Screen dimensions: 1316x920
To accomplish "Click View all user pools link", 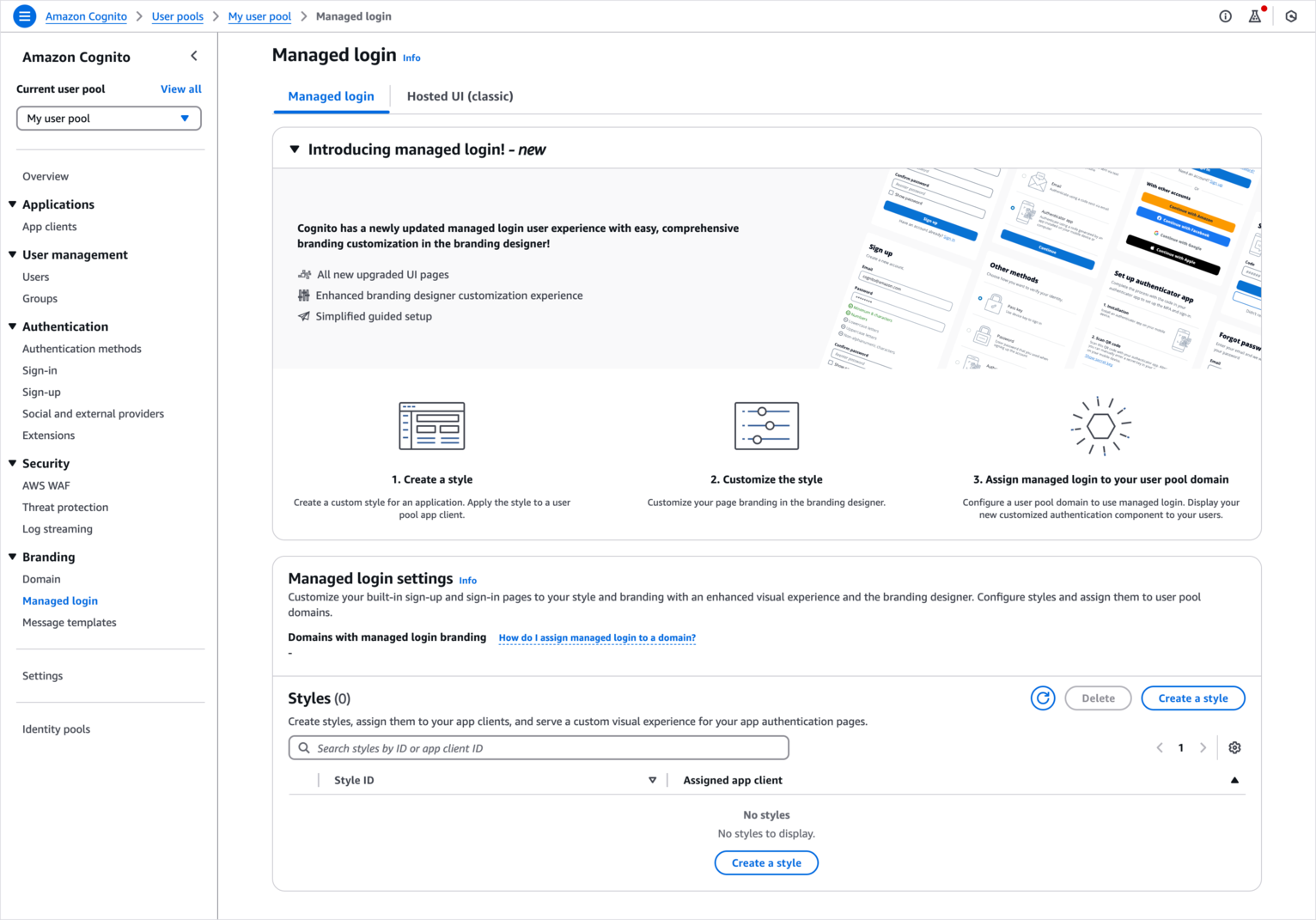I will (181, 88).
